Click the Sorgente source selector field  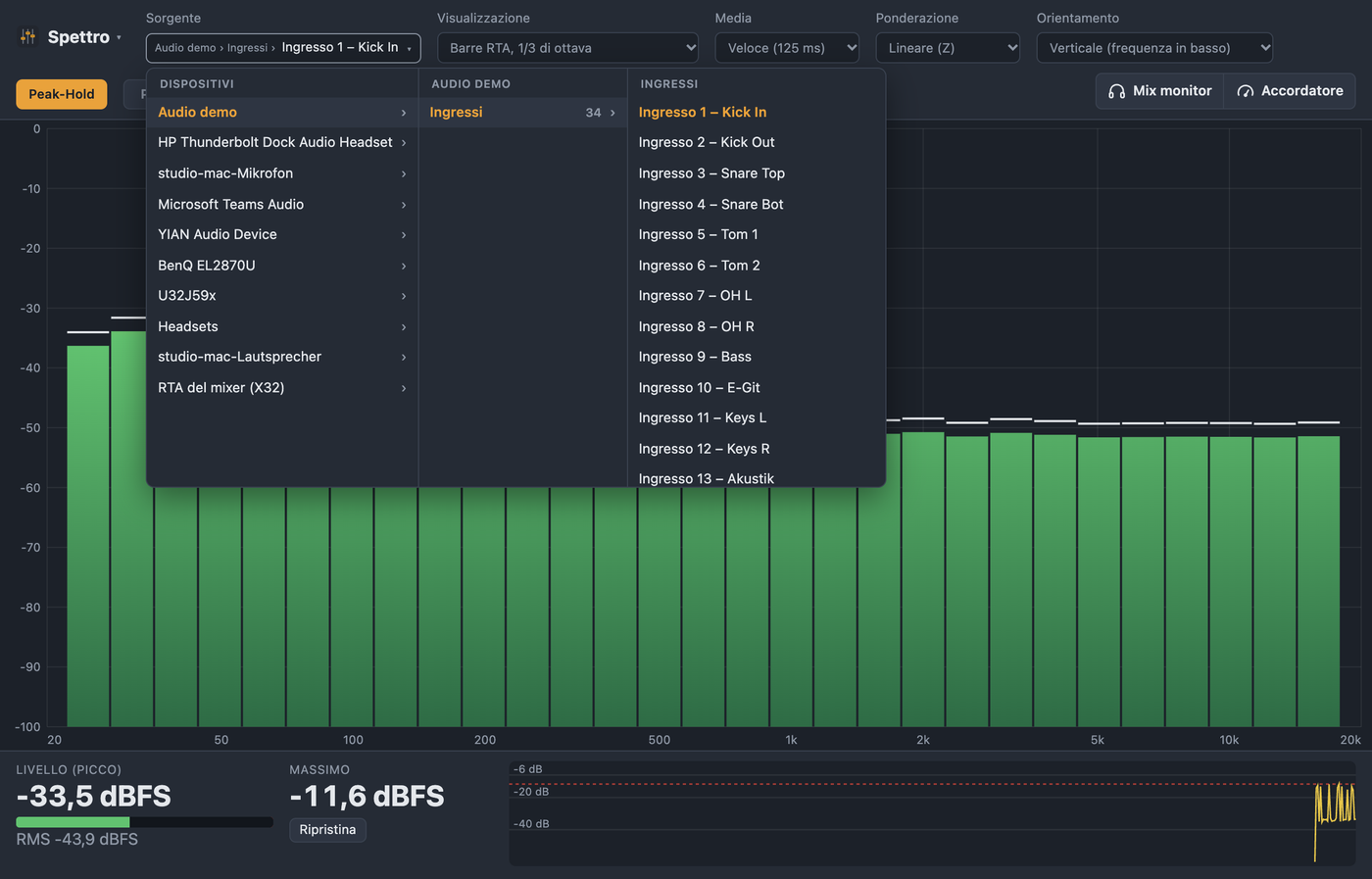(283, 48)
